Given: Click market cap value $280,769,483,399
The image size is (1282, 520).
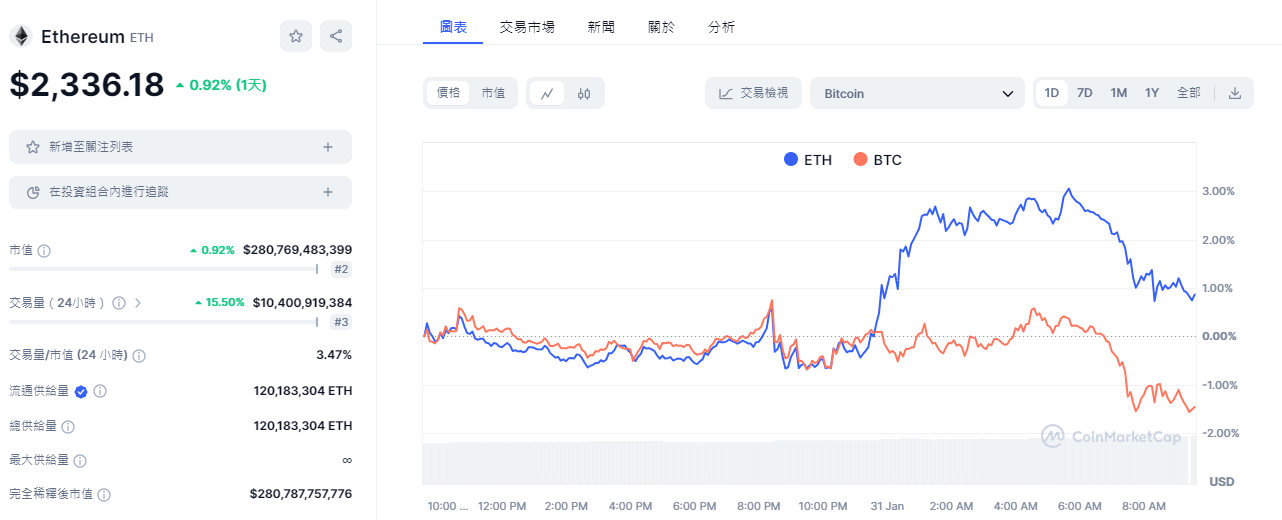Looking at the screenshot, I should coord(297,250).
